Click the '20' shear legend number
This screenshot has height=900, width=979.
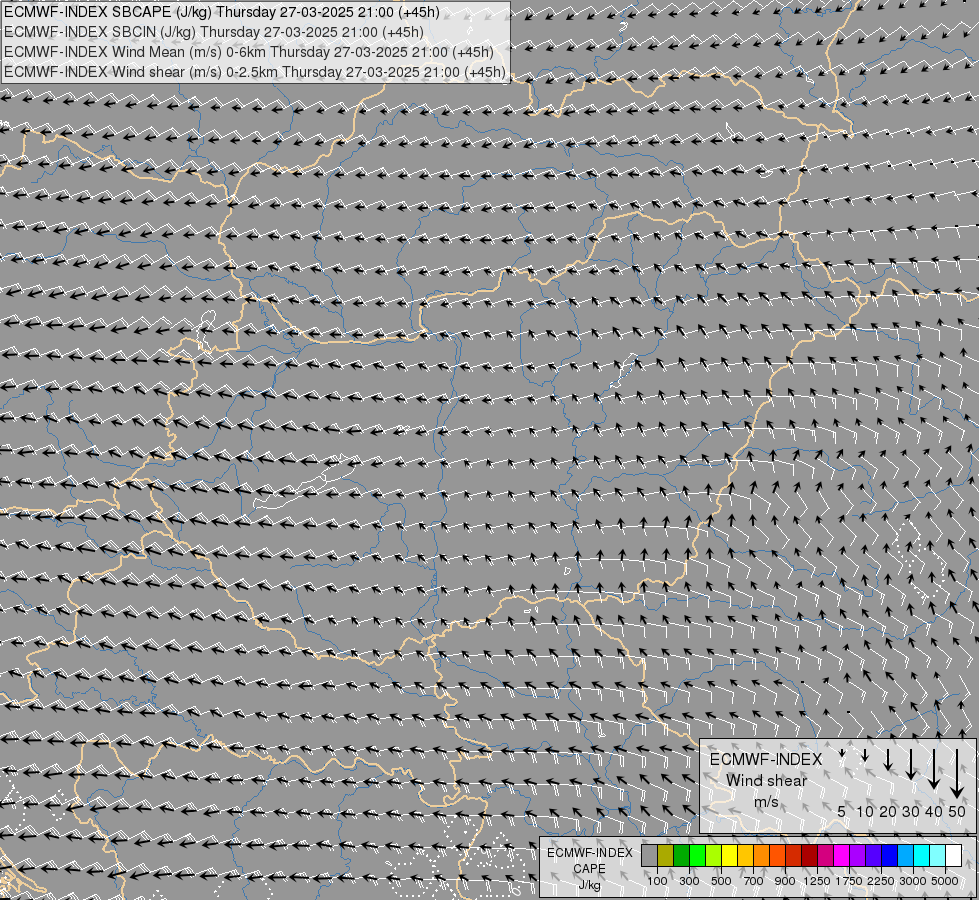click(x=888, y=812)
